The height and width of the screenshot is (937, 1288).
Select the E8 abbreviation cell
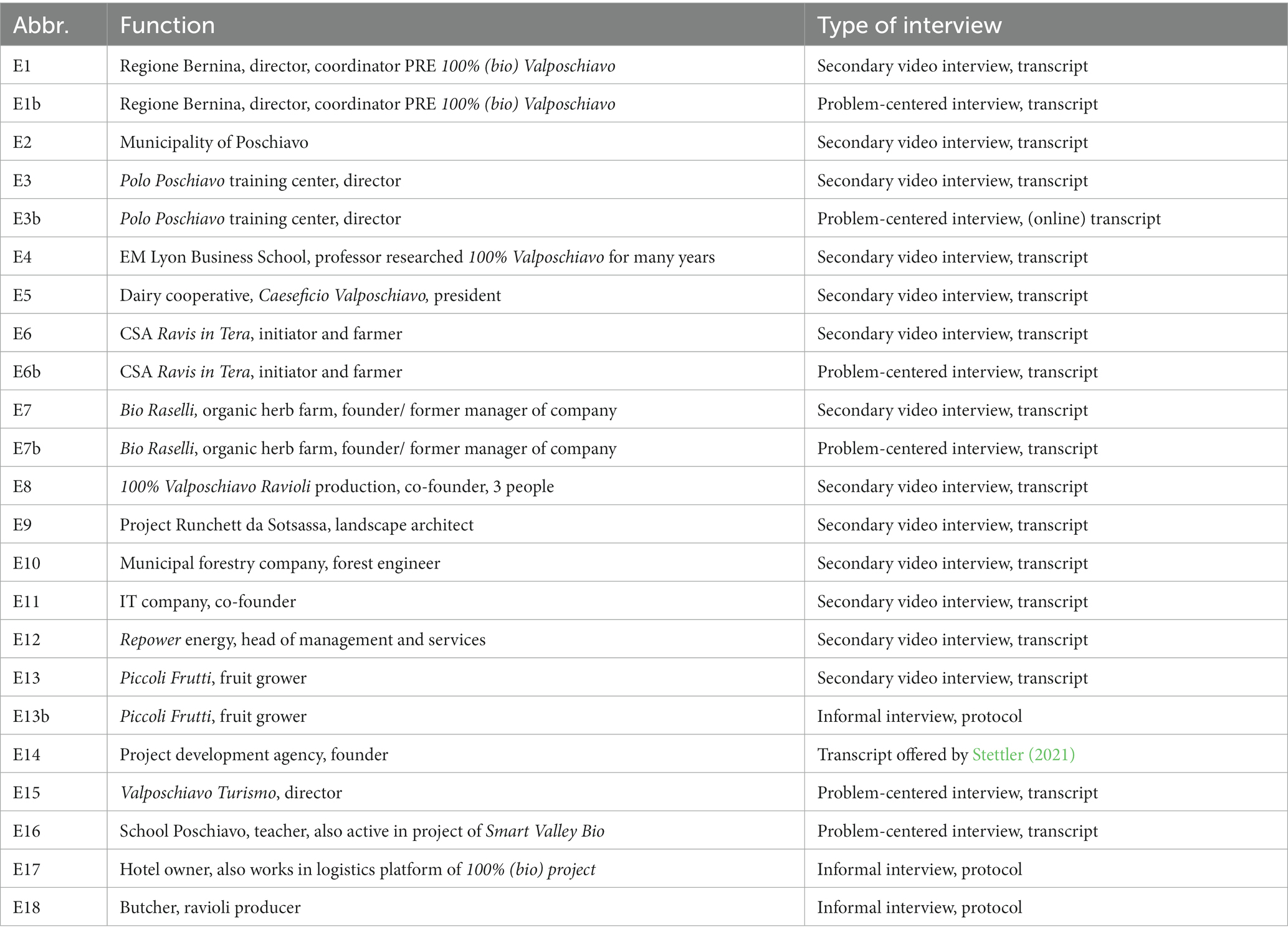(x=54, y=486)
